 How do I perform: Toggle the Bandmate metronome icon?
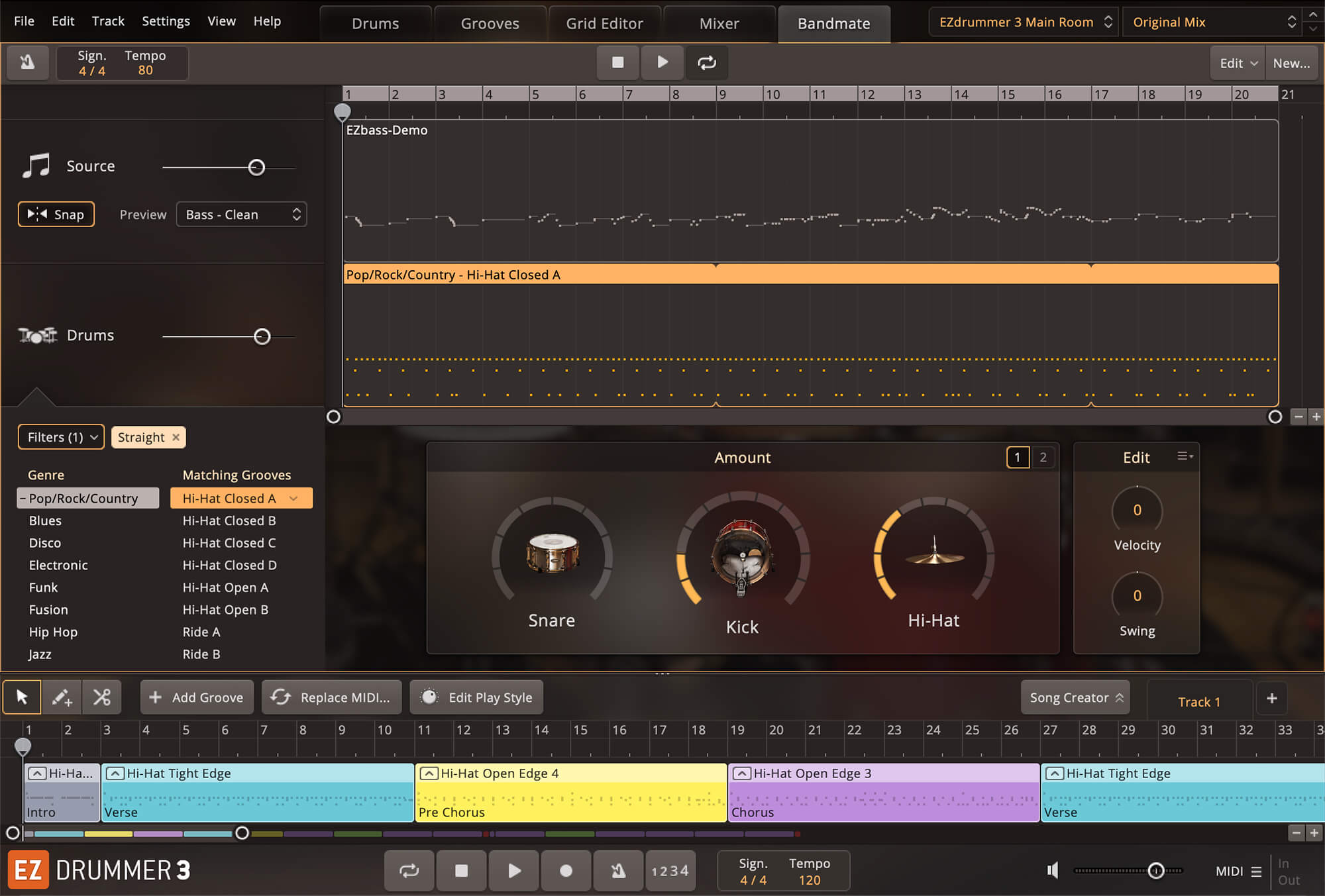tap(27, 63)
